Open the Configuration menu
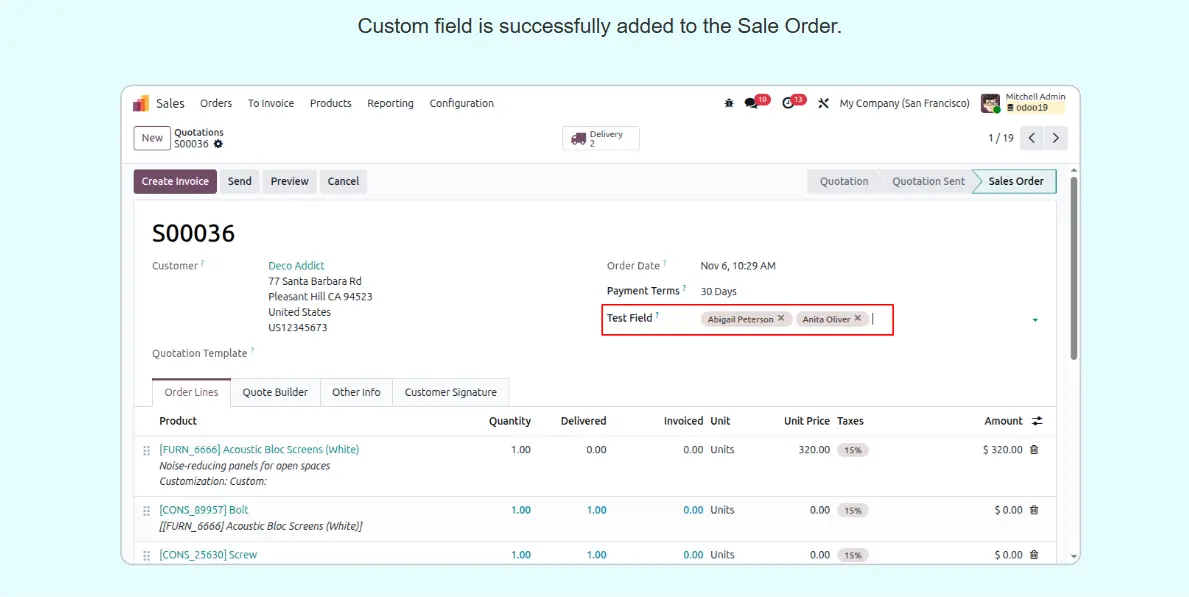 (461, 103)
